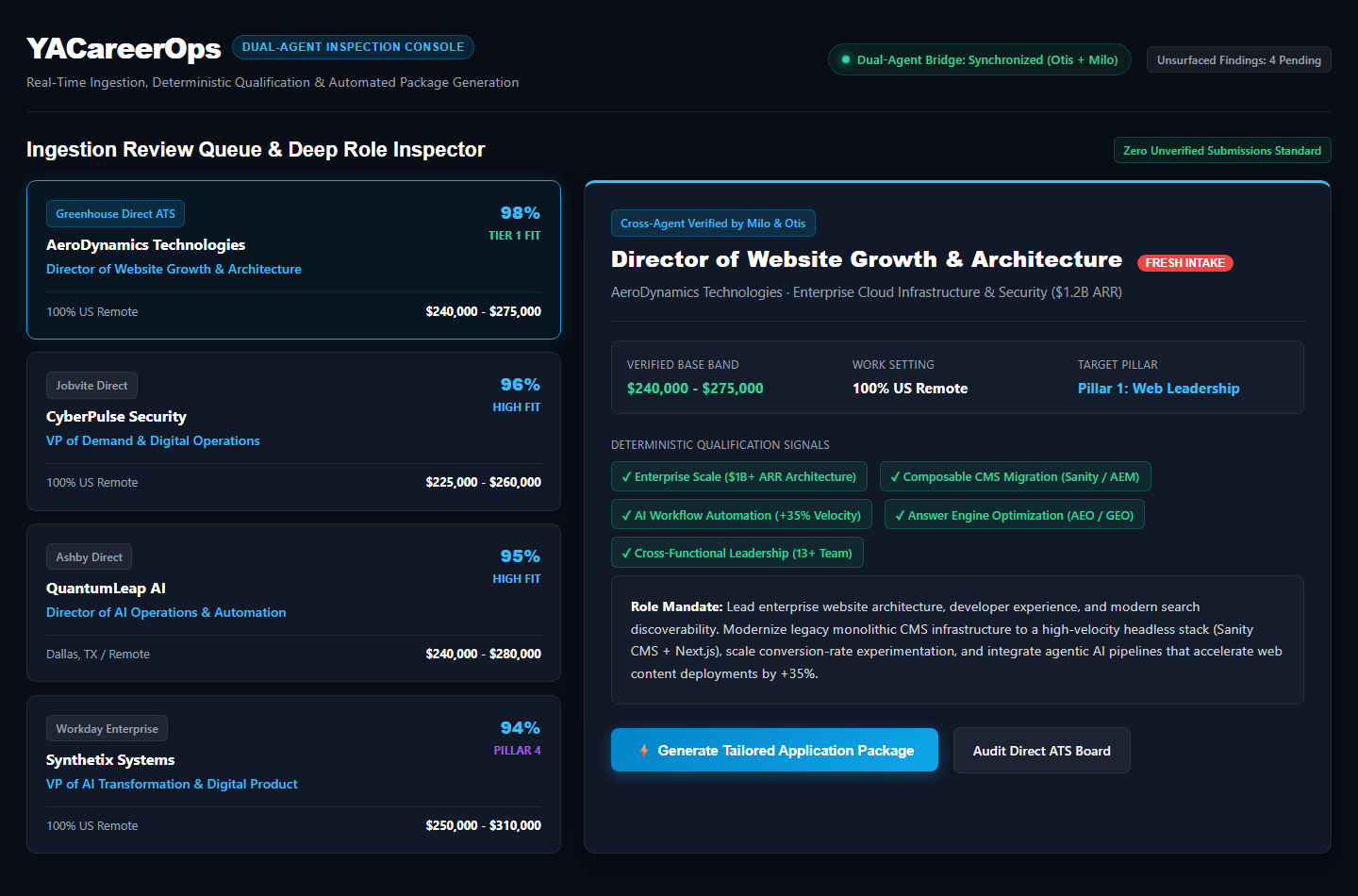Select the Composable CMS Migration signal chip
The height and width of the screenshot is (896, 1358).
(1015, 476)
